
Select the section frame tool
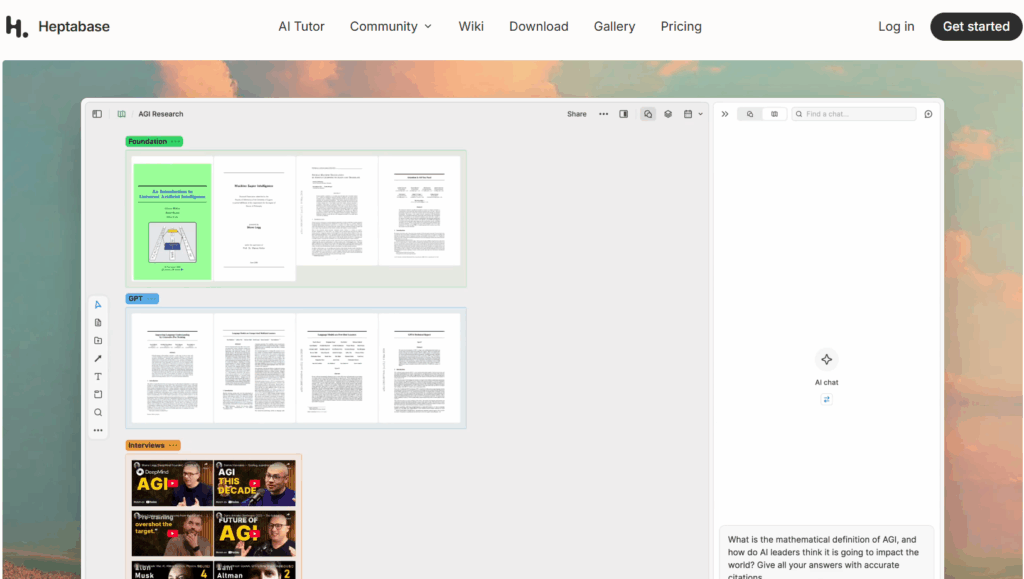tap(98, 394)
